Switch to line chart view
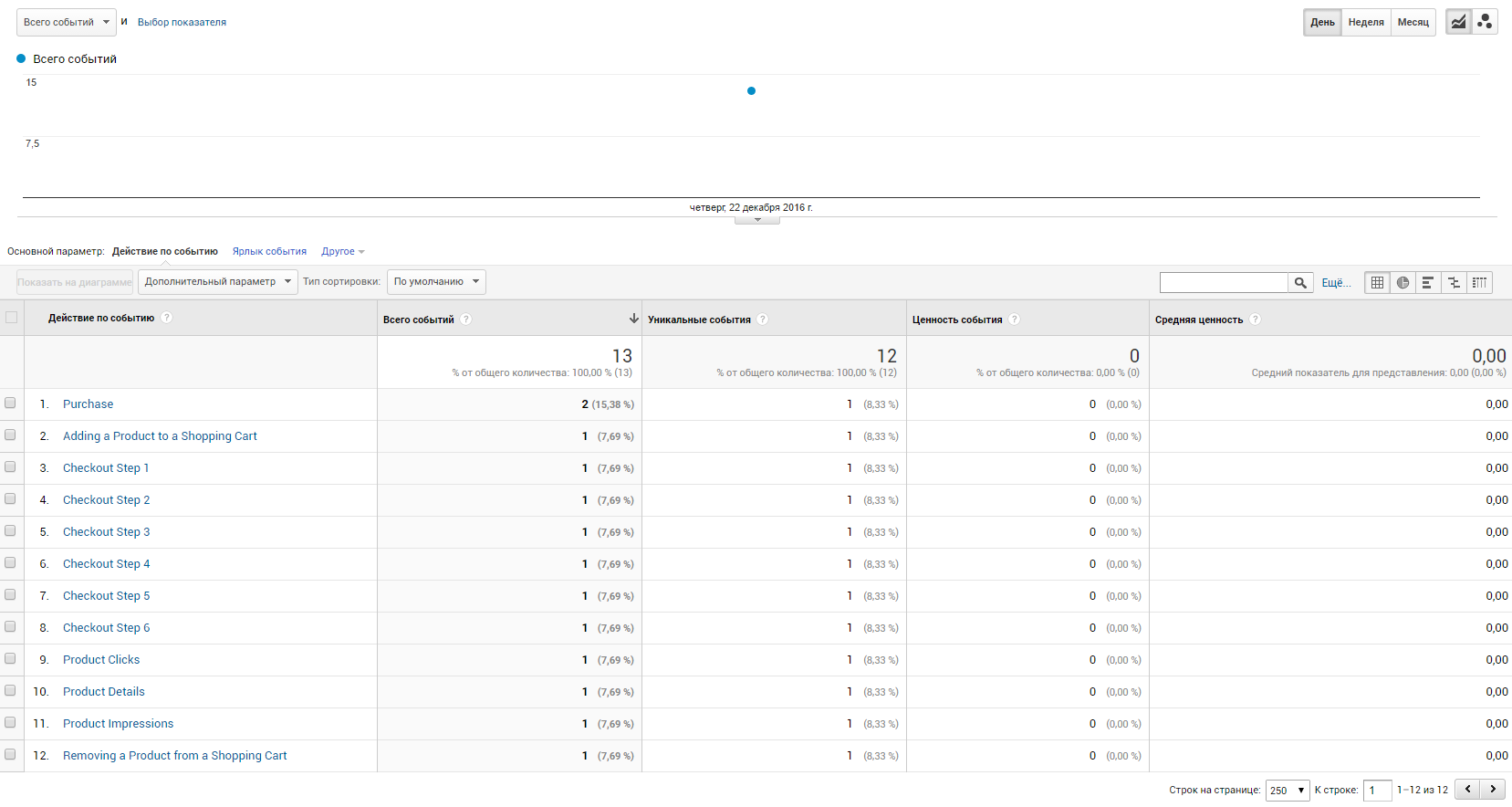1512x807 pixels. tap(1458, 22)
